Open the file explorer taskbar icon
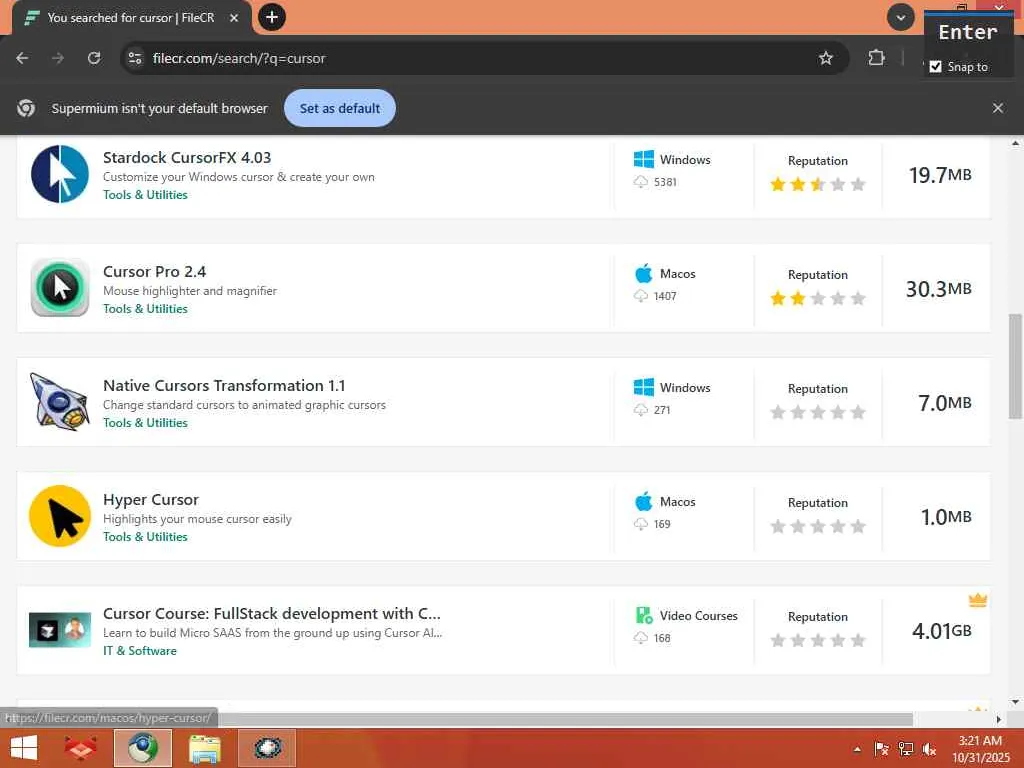Screen dimensions: 1024x768 [x=204, y=748]
